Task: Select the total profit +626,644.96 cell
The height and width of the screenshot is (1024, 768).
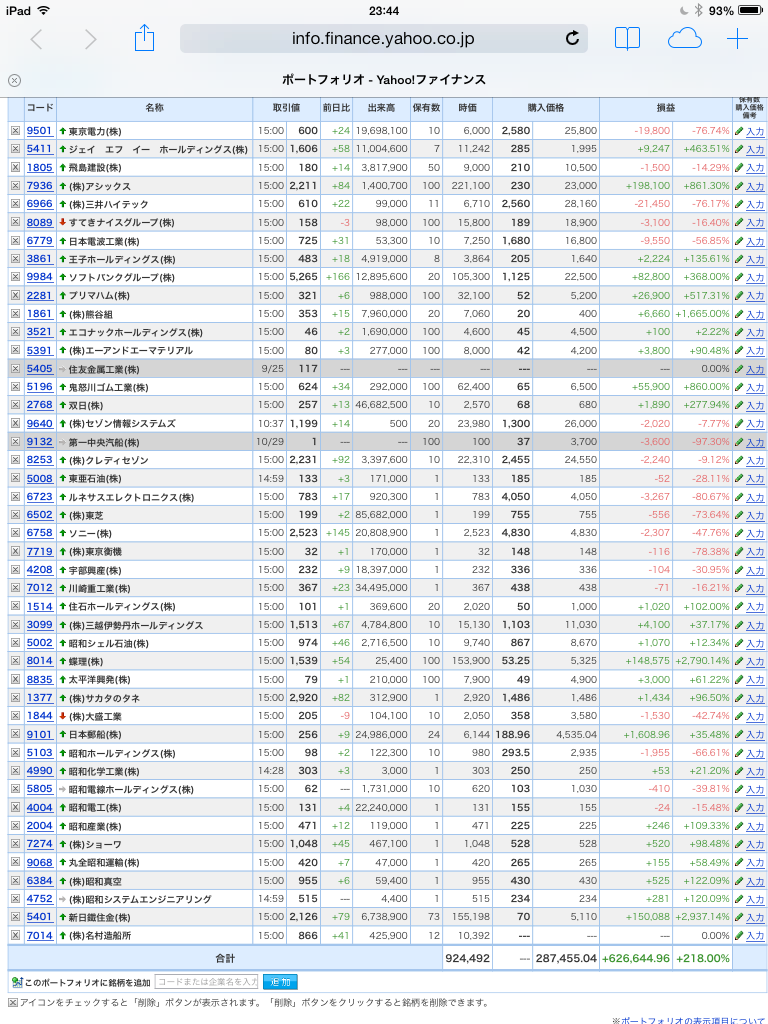Action: click(x=635, y=959)
